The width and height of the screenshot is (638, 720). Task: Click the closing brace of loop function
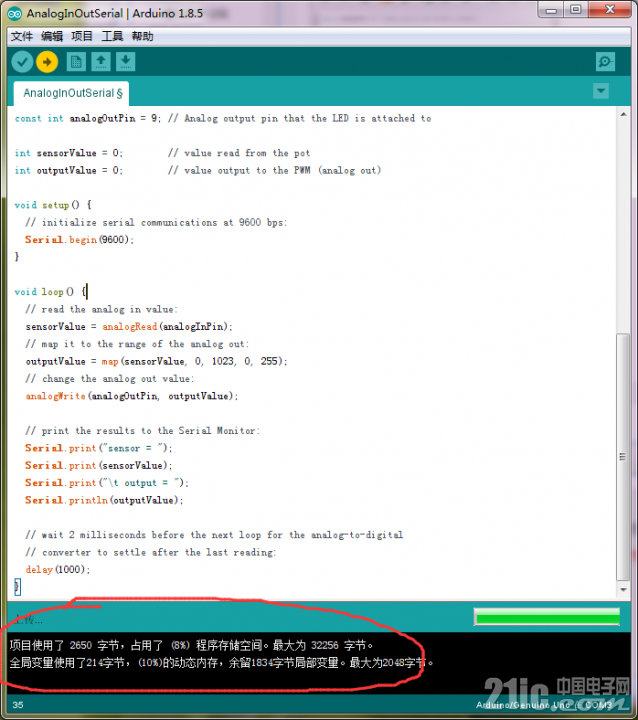pyautogui.click(x=17, y=587)
